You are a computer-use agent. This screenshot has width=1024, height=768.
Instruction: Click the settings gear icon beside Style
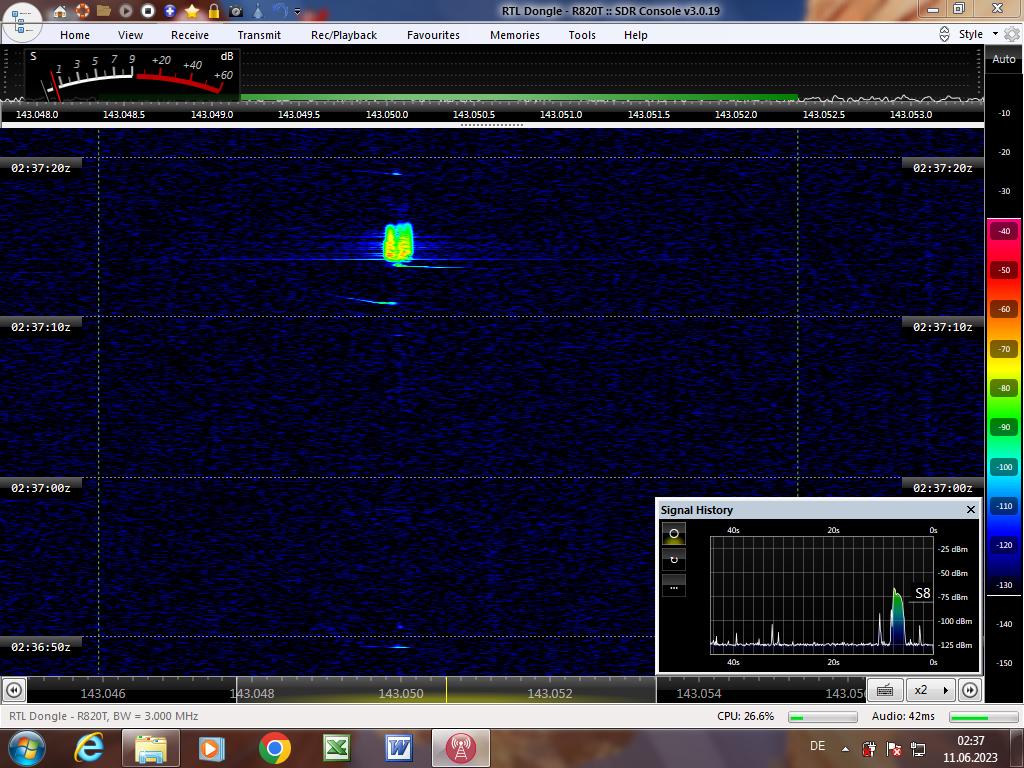1012,34
